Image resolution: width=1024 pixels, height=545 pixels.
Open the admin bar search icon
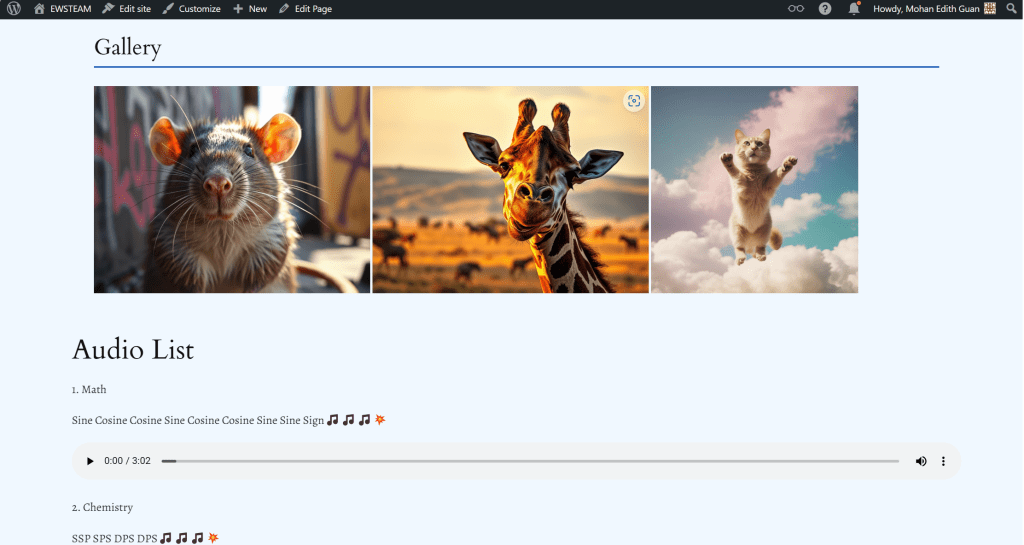pyautogui.click(x=1011, y=9)
